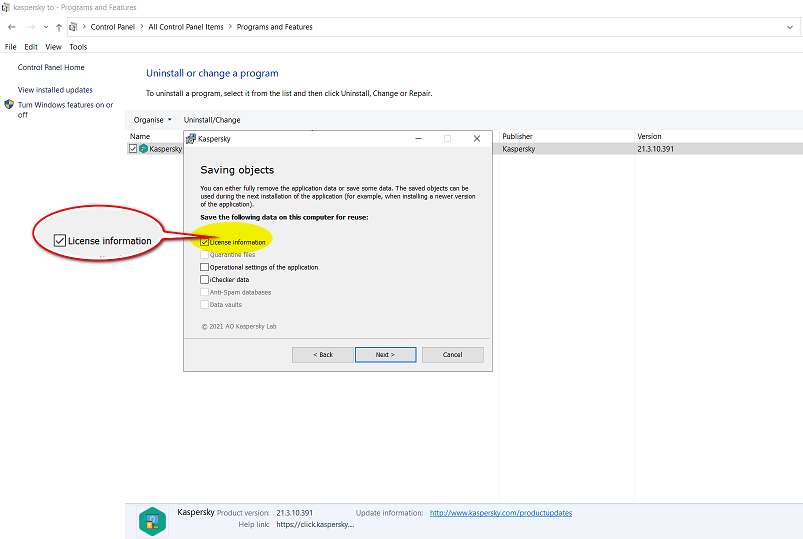Select version 21.3.10.391 cell in list

point(656,149)
